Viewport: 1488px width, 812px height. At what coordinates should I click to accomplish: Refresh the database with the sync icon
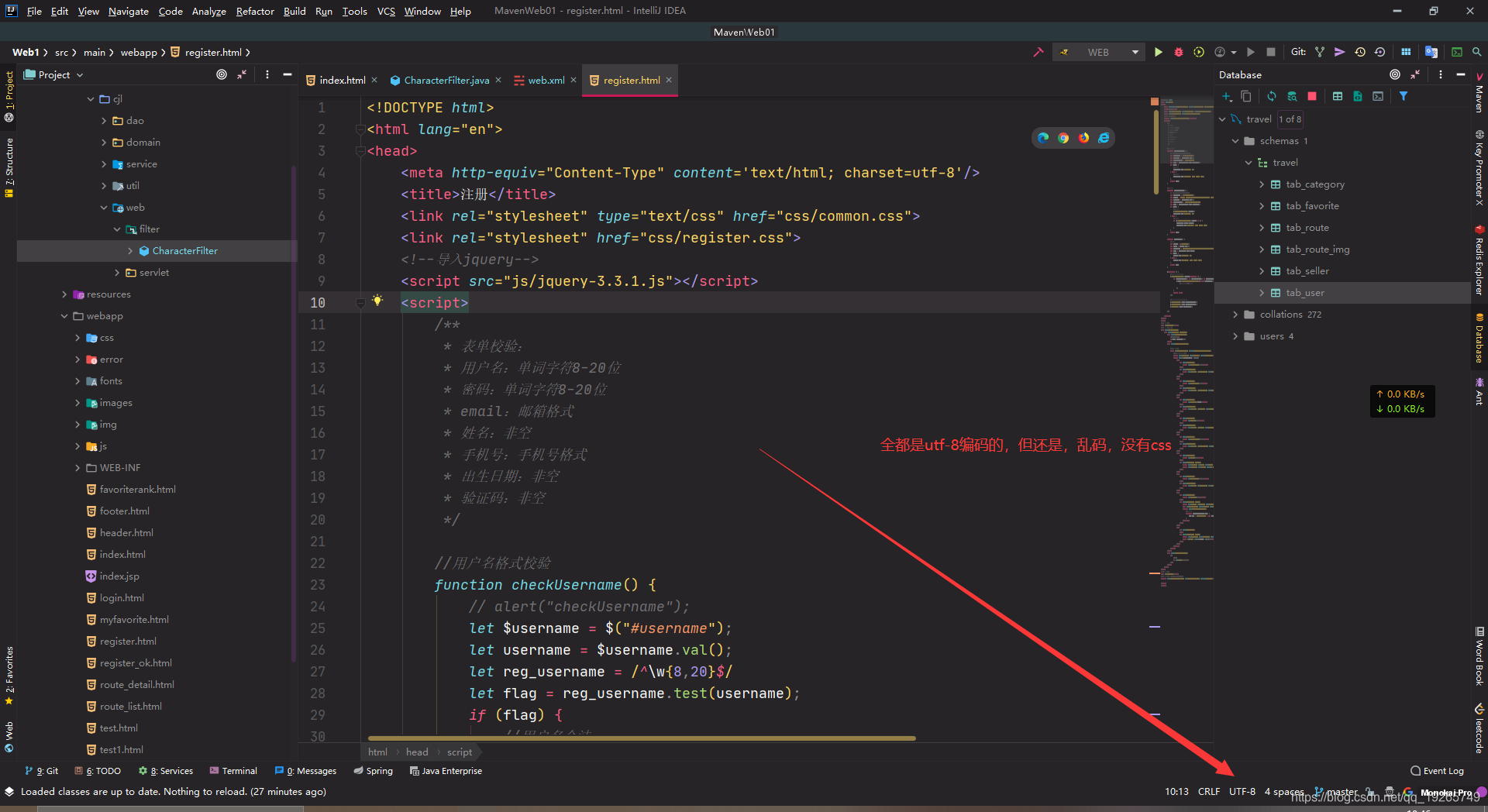tap(1272, 96)
